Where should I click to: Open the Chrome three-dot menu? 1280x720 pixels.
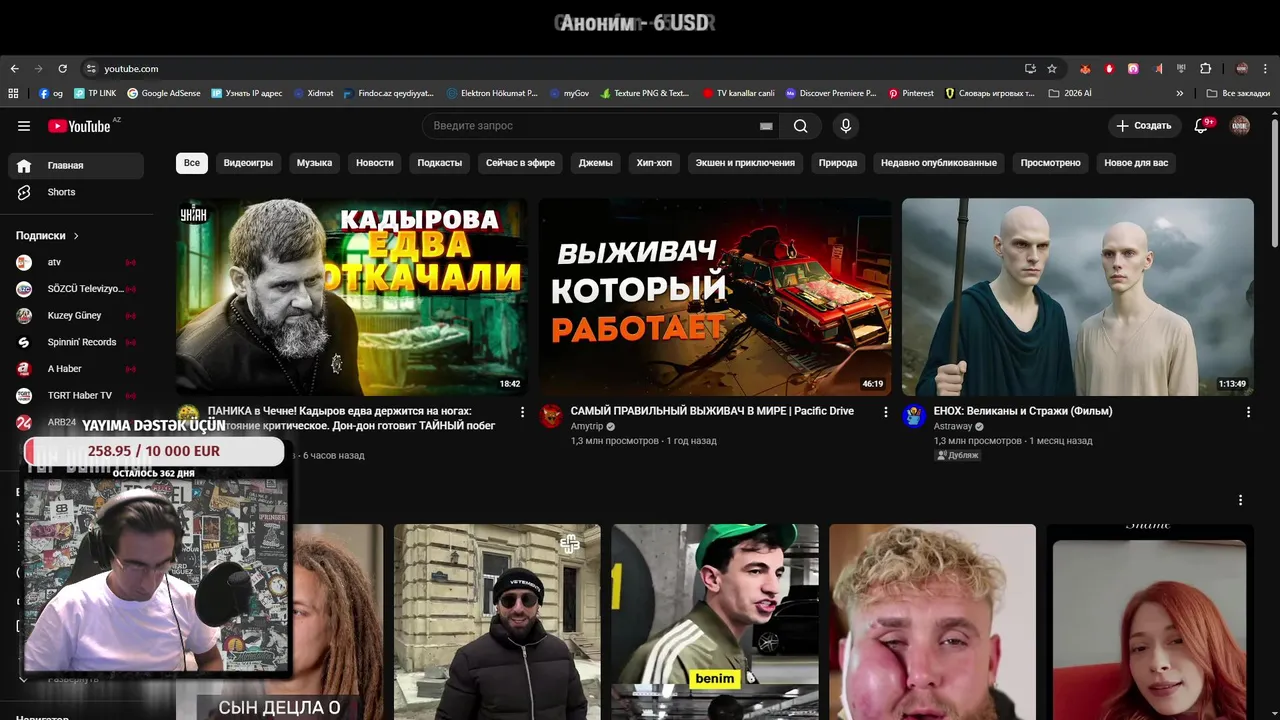coord(1267,69)
